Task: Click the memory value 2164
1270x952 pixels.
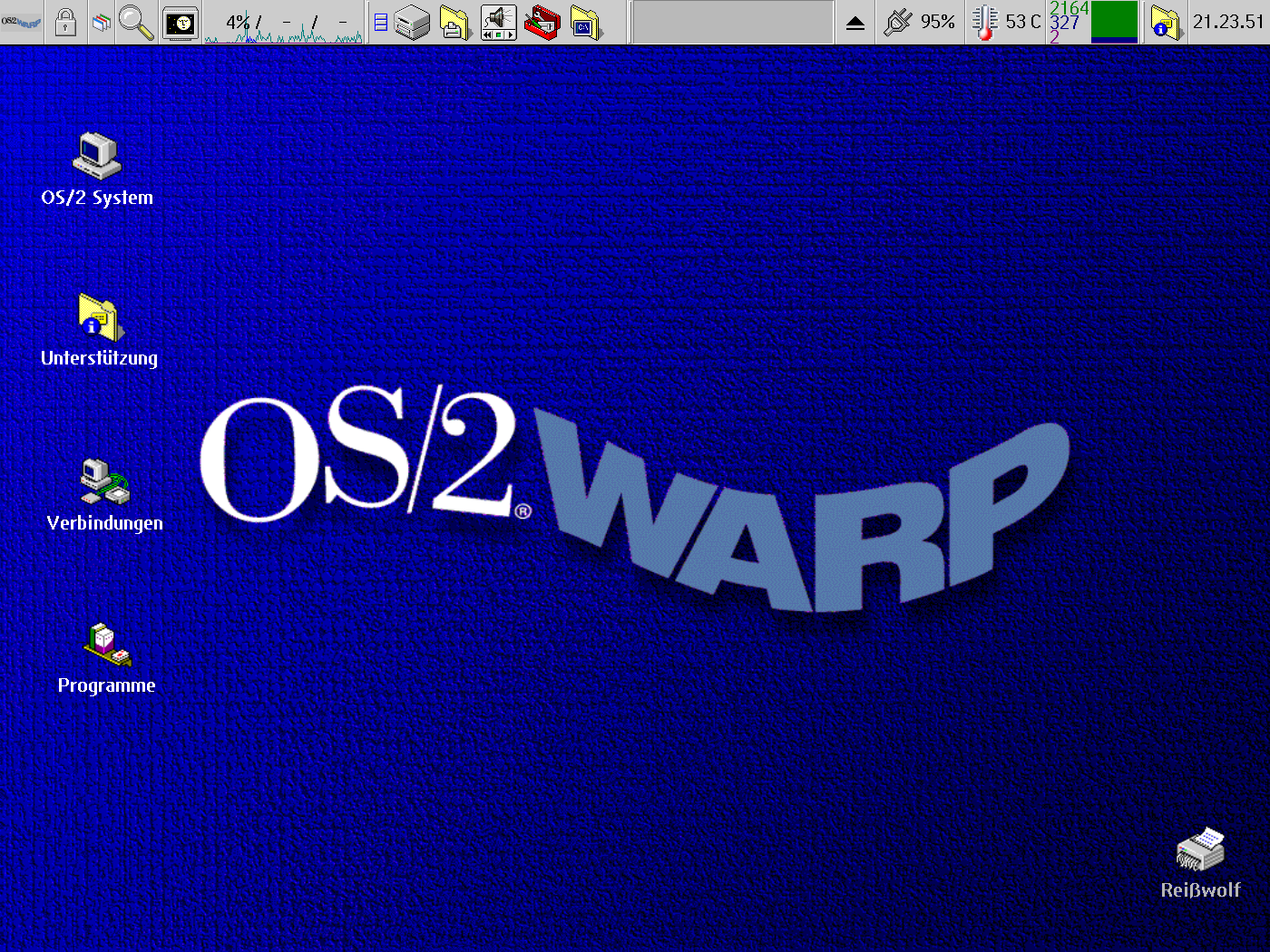Action: tap(1070, 7)
